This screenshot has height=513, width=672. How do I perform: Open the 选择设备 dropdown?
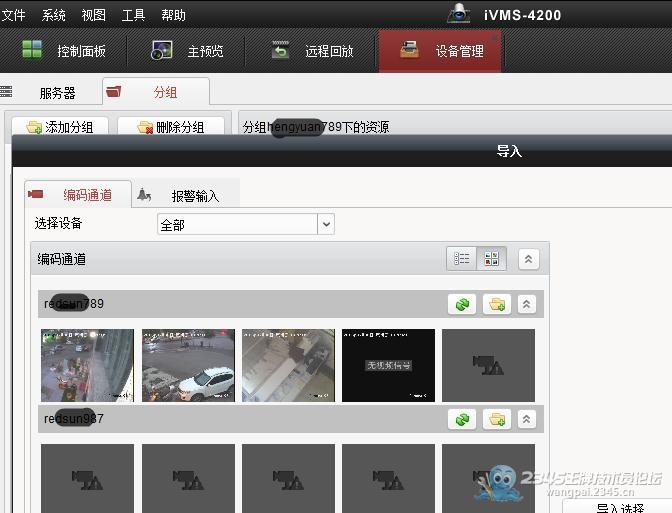pyautogui.click(x=325, y=225)
